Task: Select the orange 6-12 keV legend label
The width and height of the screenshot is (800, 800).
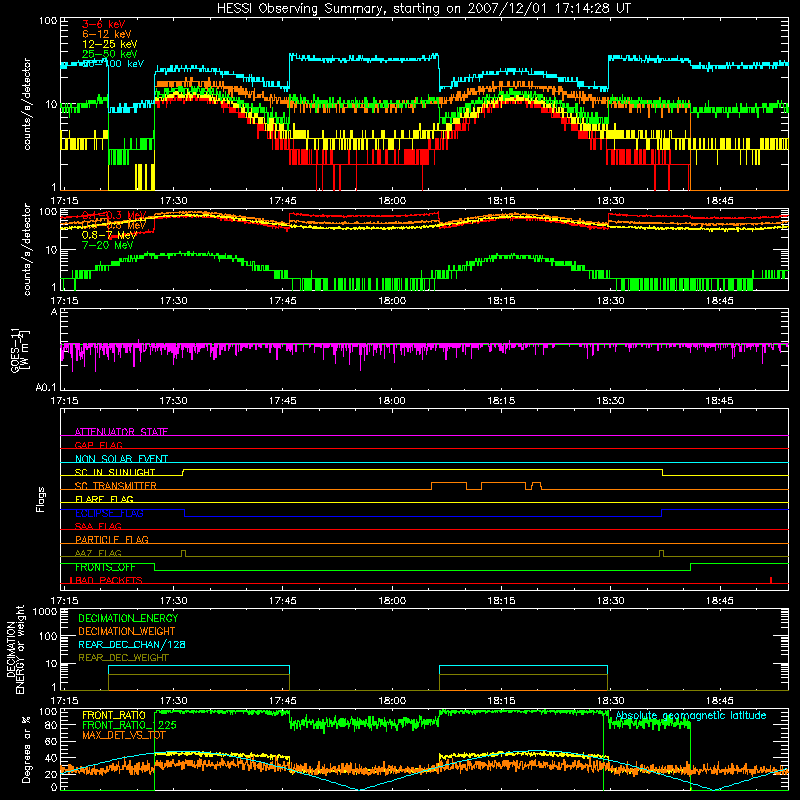Action: [x=107, y=34]
